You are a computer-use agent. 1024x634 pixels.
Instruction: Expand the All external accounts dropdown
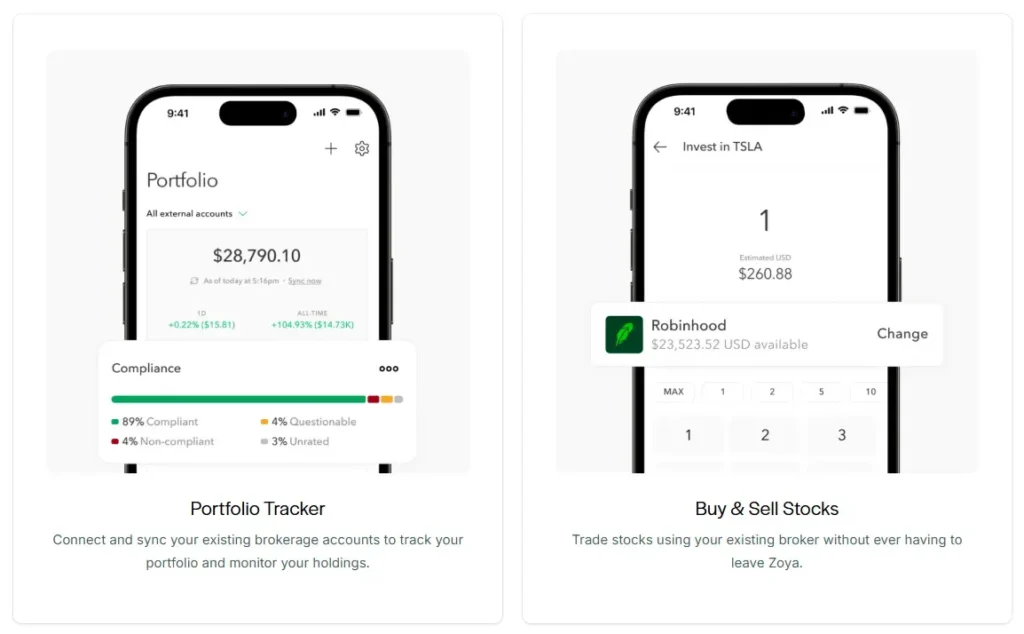click(243, 214)
